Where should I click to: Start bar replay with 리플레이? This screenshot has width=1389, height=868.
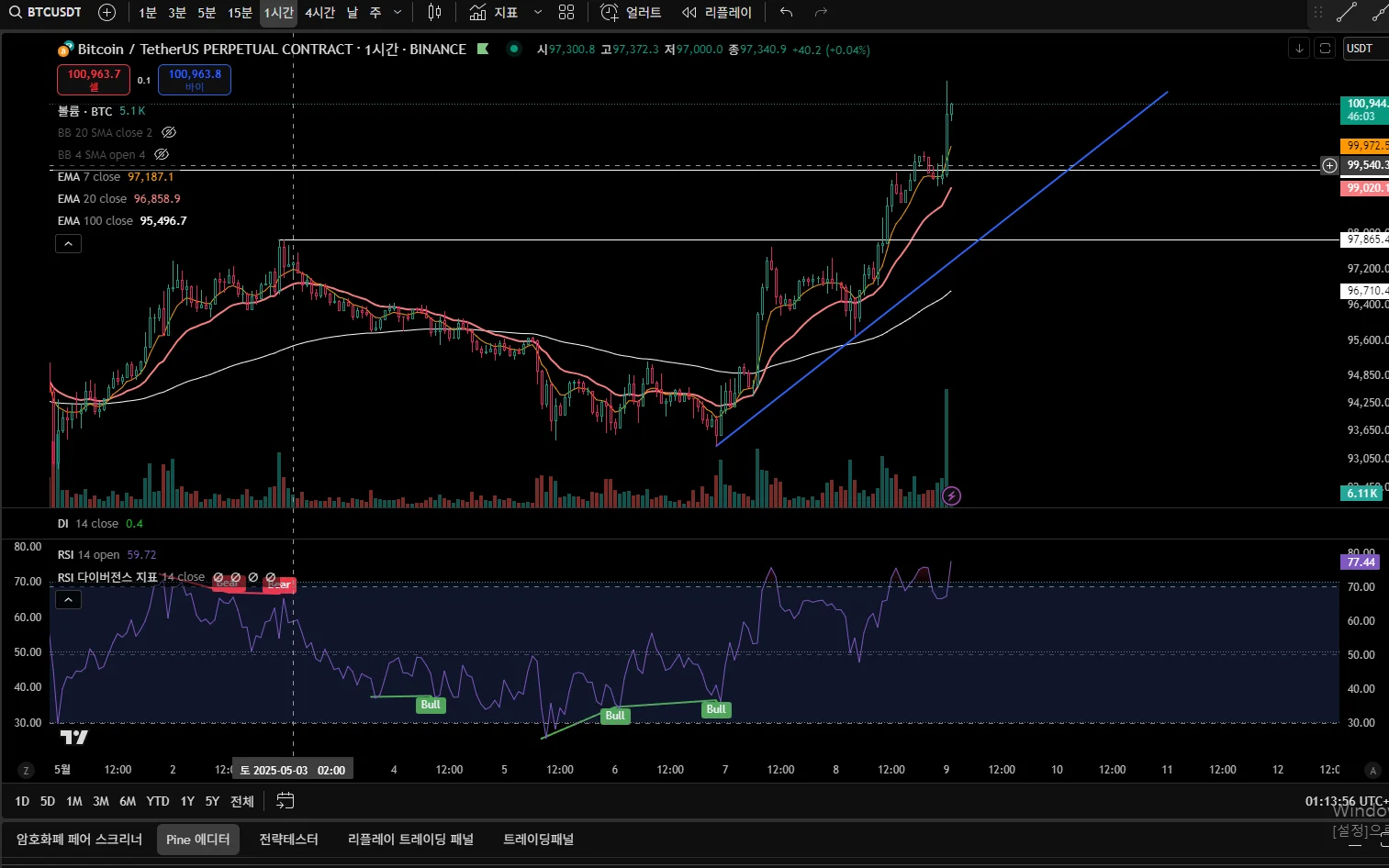(716, 12)
